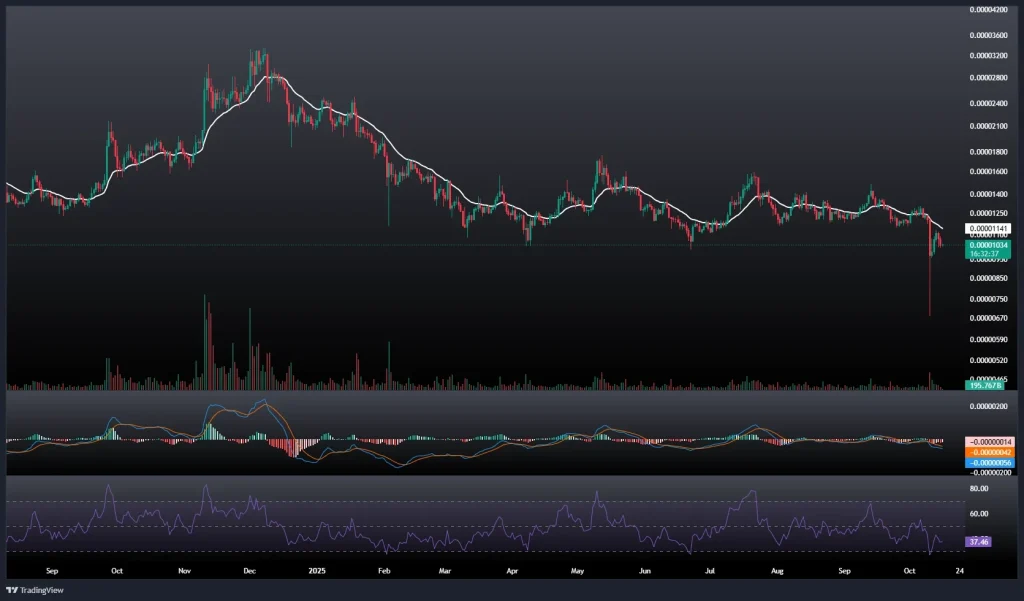
Task: Select the Jul marker on the time axis
Action: [710, 570]
